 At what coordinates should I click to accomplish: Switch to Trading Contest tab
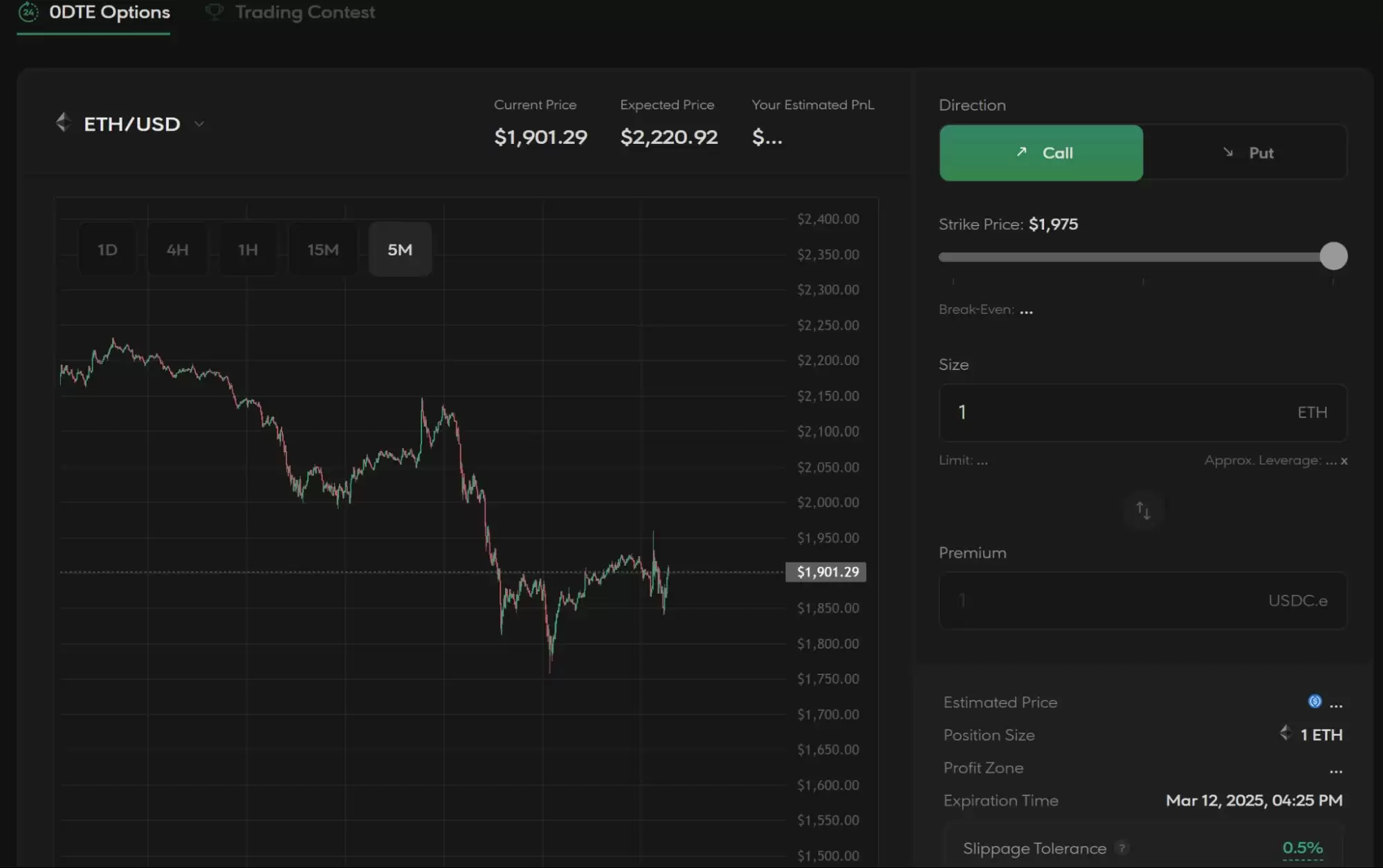(x=304, y=12)
